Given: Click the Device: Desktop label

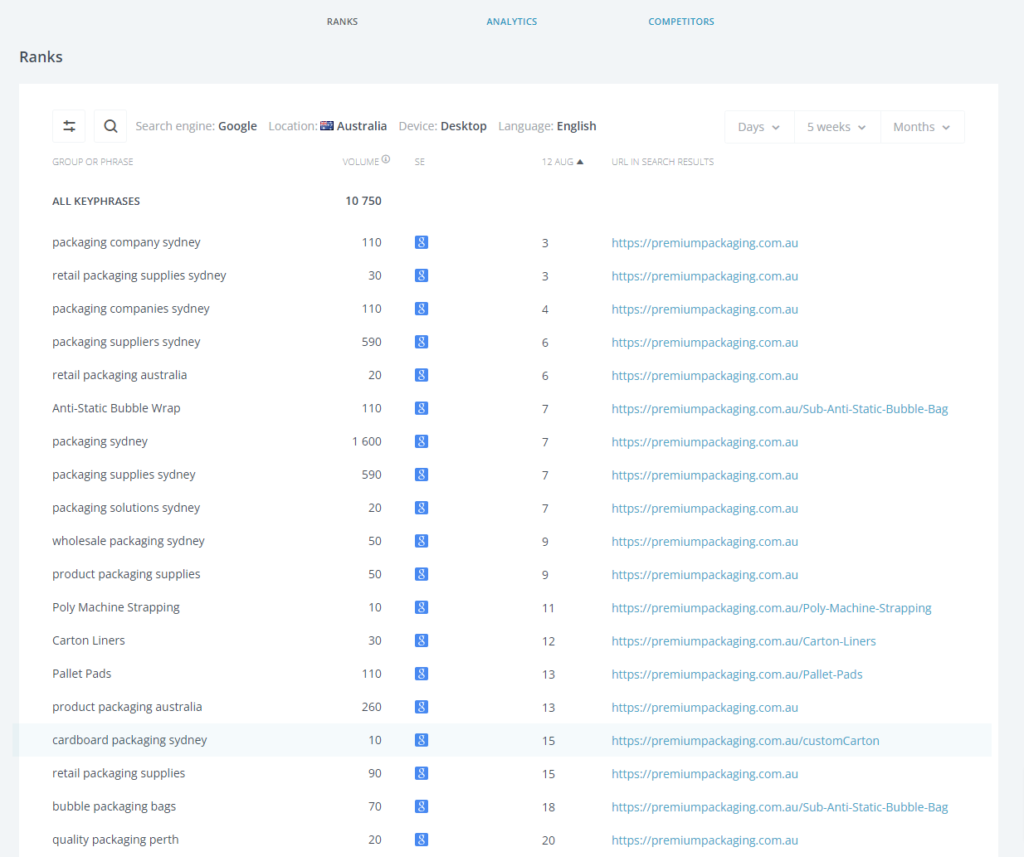Looking at the screenshot, I should point(442,126).
